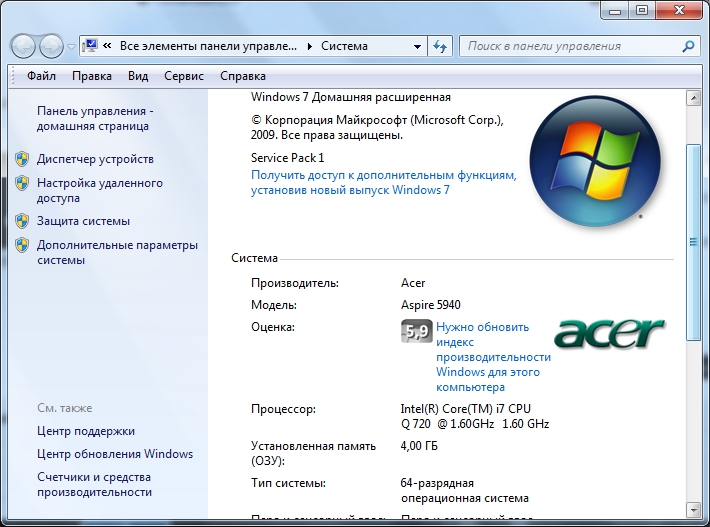
Task: Click the shield icon beside Защита системы
Action: [22, 221]
